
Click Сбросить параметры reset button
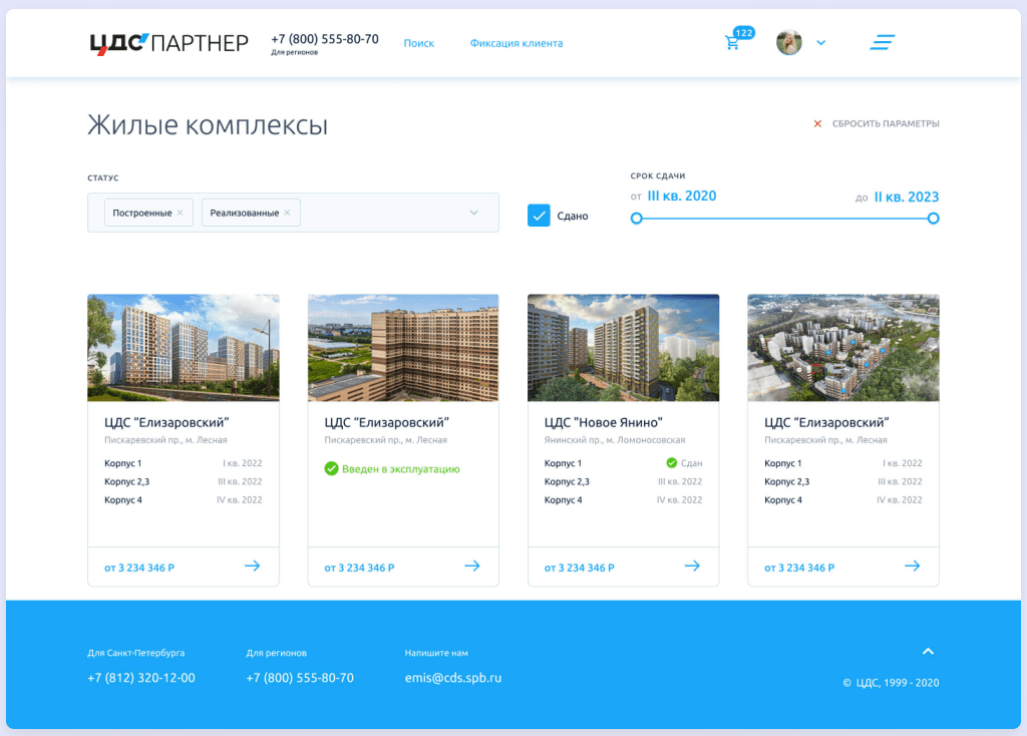(886, 124)
